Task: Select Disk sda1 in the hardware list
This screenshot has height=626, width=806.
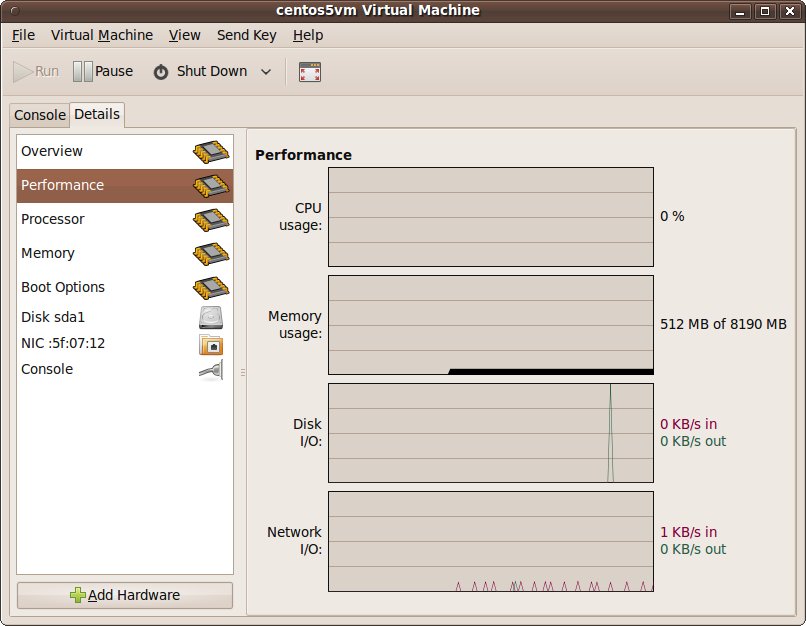Action: click(125, 318)
